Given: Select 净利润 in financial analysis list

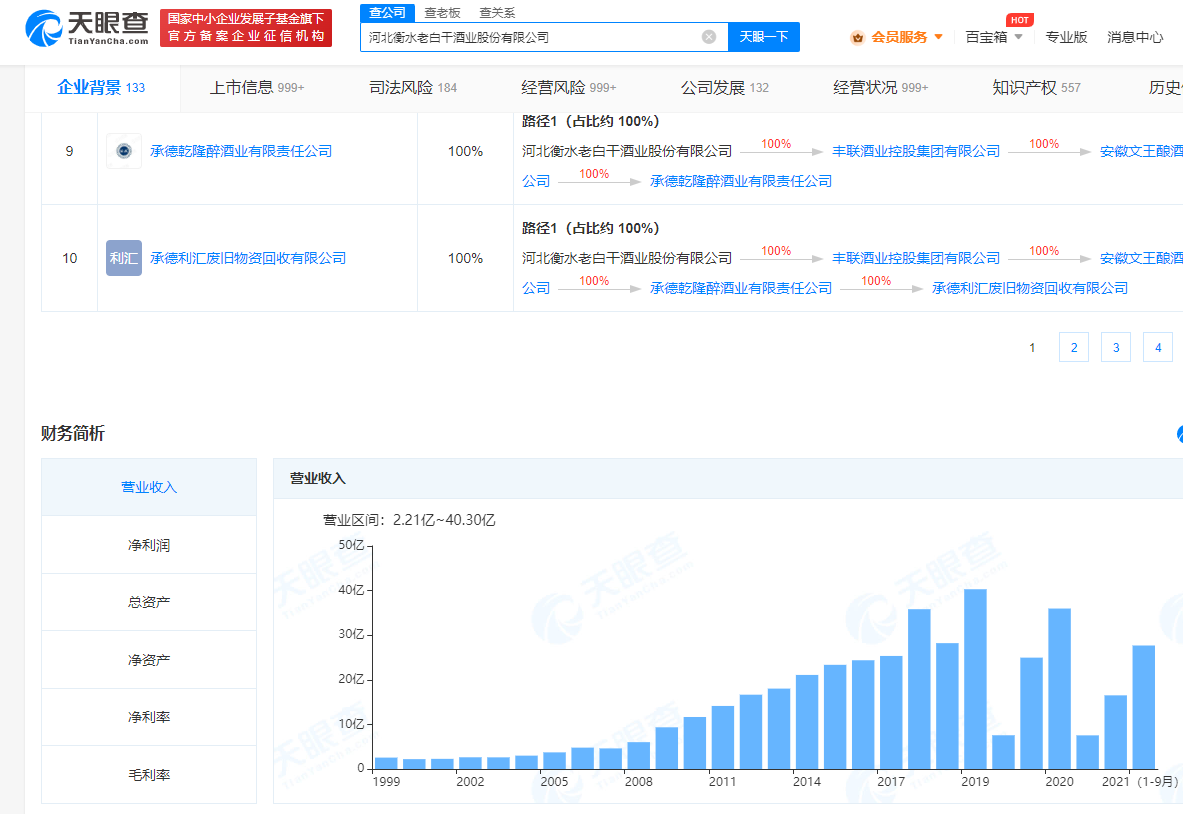Looking at the screenshot, I should point(149,545).
